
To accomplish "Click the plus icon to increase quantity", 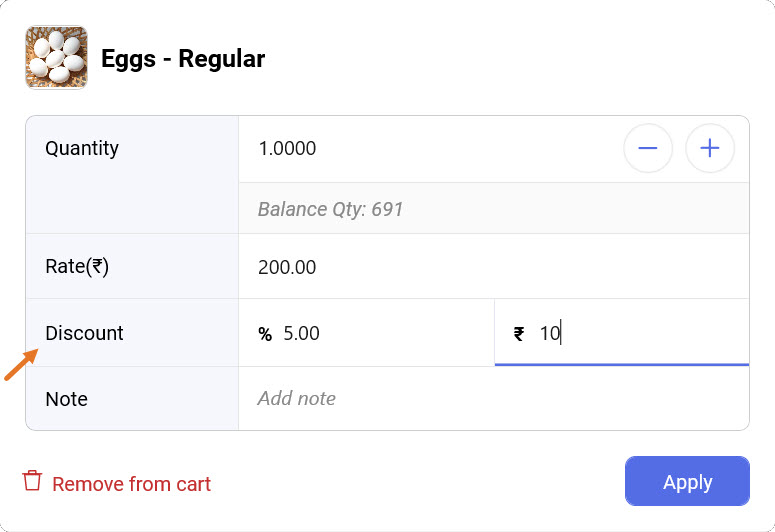I will pos(710,149).
